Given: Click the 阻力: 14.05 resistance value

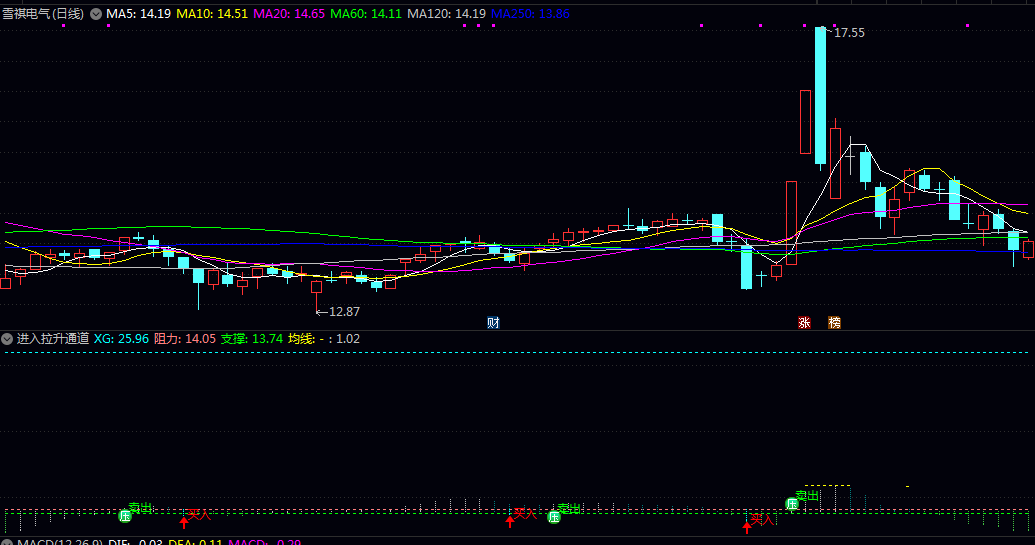Looking at the screenshot, I should click(x=185, y=339).
